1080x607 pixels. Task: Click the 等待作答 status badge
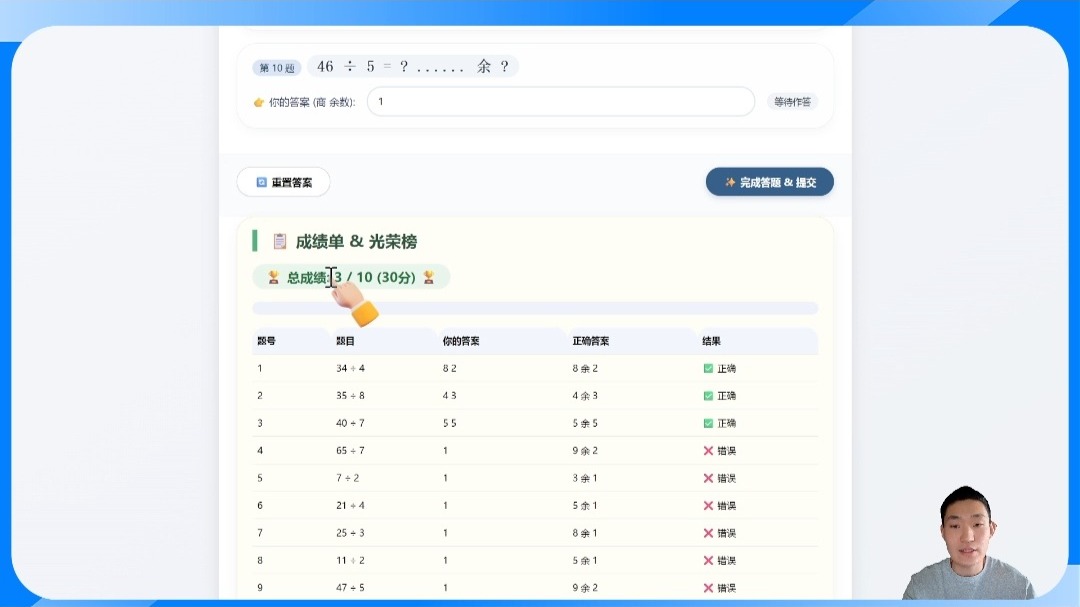[x=792, y=102]
